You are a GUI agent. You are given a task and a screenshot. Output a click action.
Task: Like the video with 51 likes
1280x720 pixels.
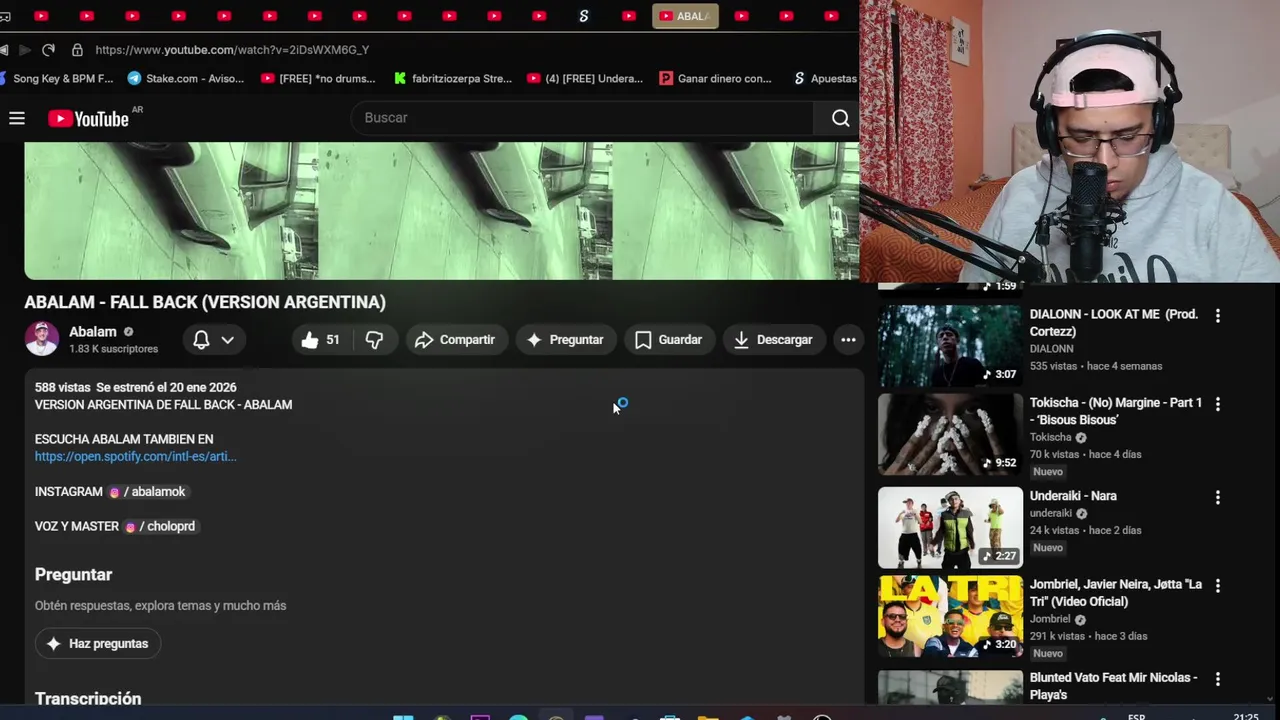tap(321, 340)
